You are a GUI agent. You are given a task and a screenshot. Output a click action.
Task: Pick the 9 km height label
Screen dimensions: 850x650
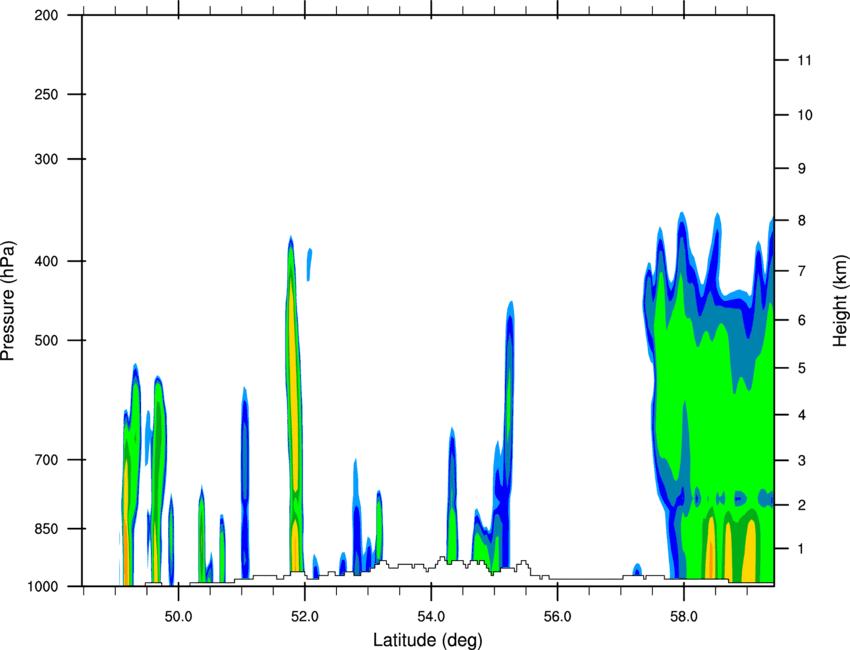(x=802, y=169)
